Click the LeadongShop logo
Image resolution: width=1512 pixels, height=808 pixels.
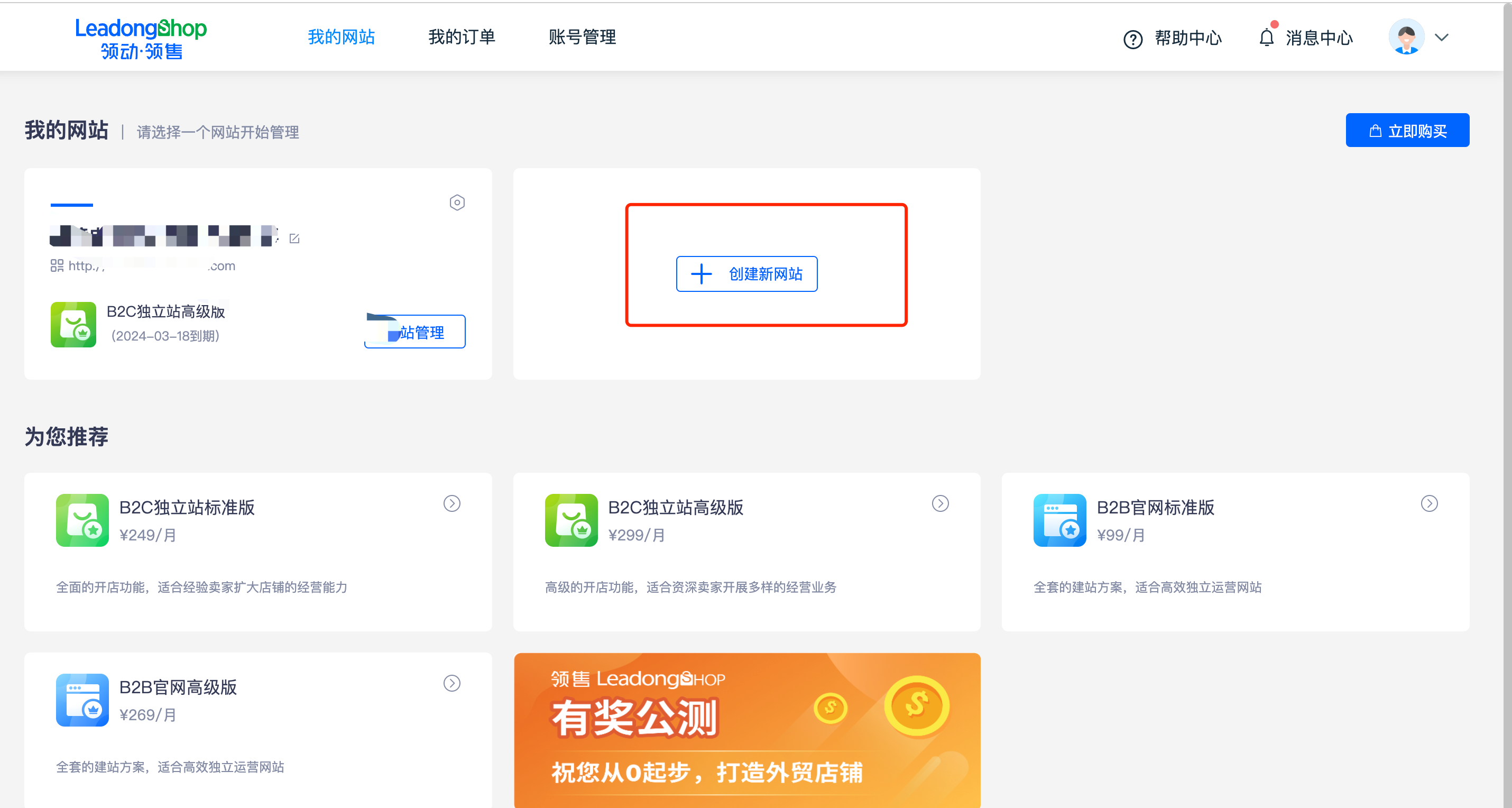tap(141, 38)
